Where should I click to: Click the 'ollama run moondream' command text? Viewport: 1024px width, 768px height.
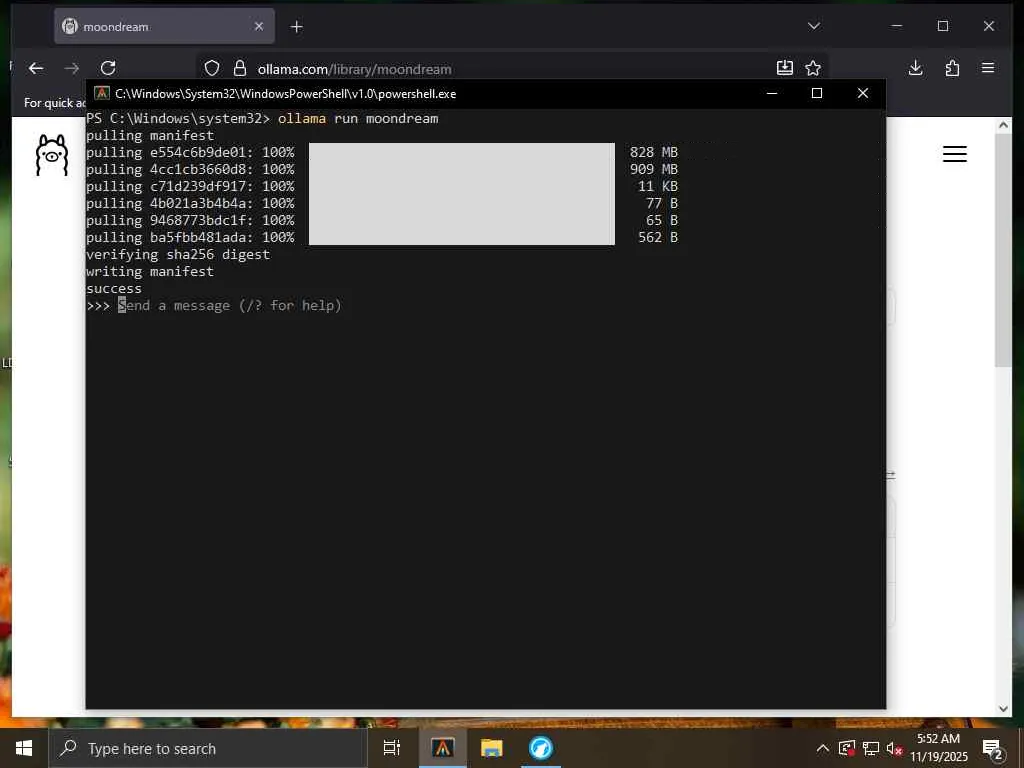point(358,118)
